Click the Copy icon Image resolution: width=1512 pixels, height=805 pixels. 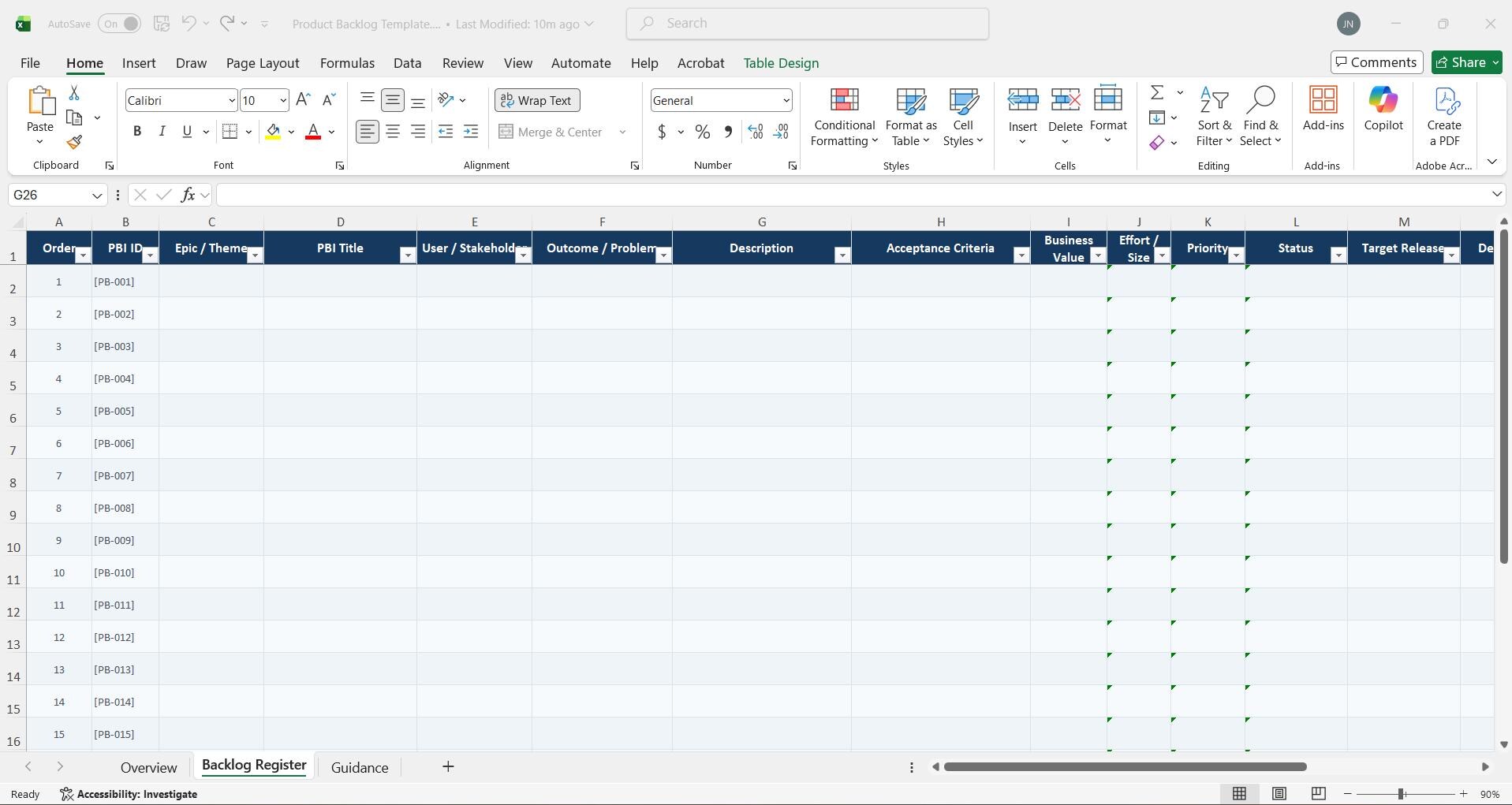point(74,118)
